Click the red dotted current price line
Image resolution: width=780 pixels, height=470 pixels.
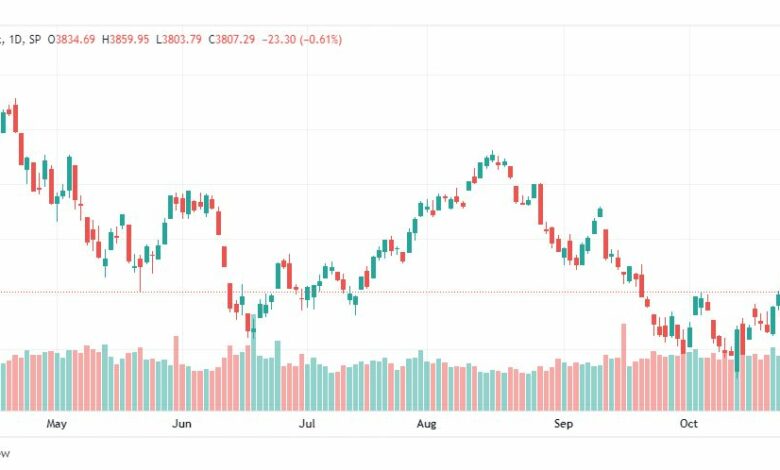(390, 292)
